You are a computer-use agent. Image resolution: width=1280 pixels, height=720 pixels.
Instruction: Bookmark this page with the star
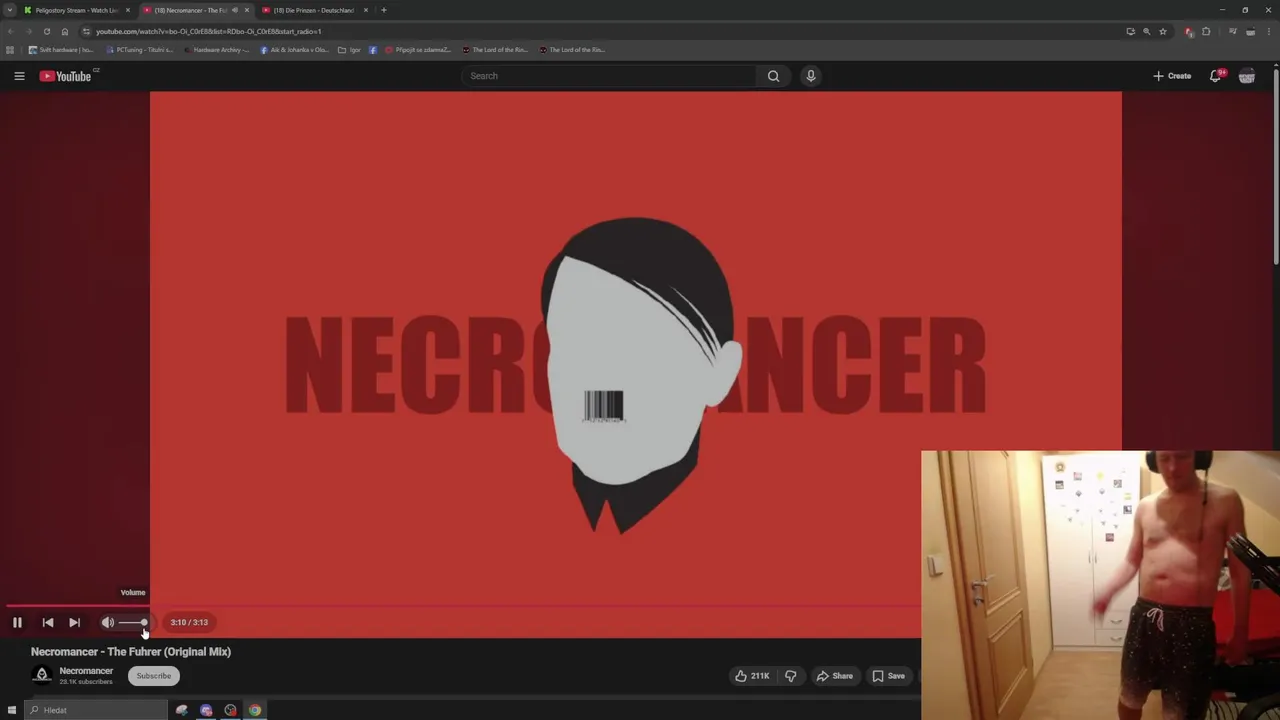(x=1162, y=31)
